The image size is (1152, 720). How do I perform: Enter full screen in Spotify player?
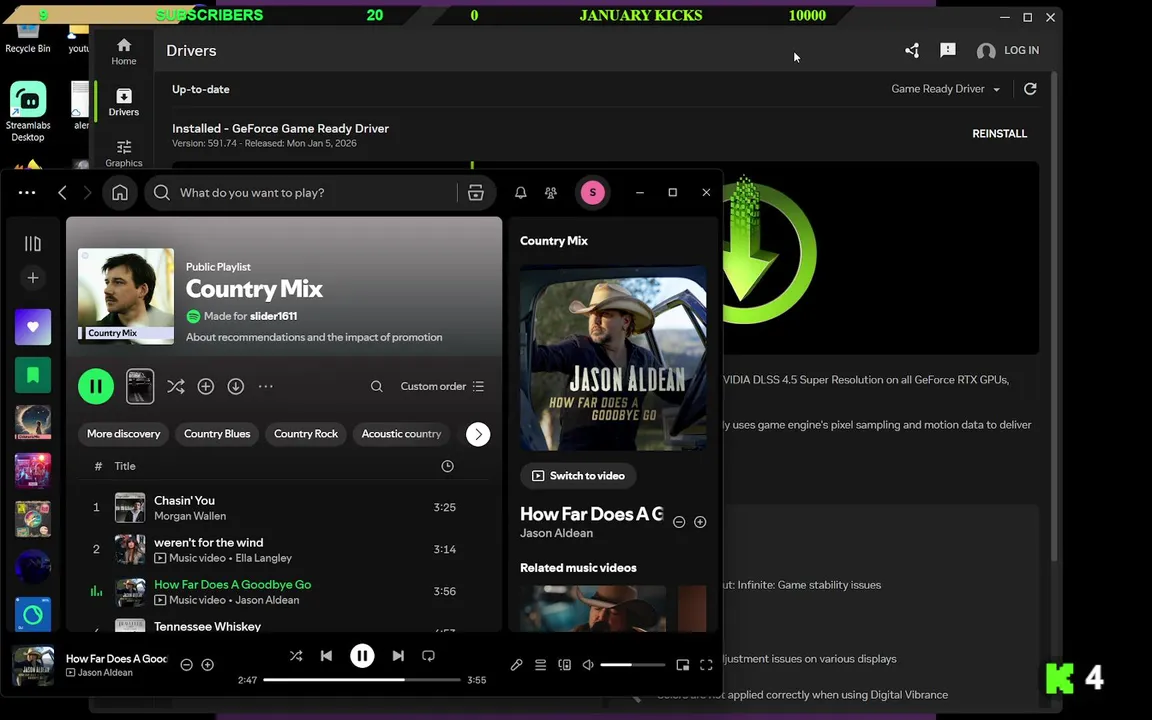coord(706,665)
